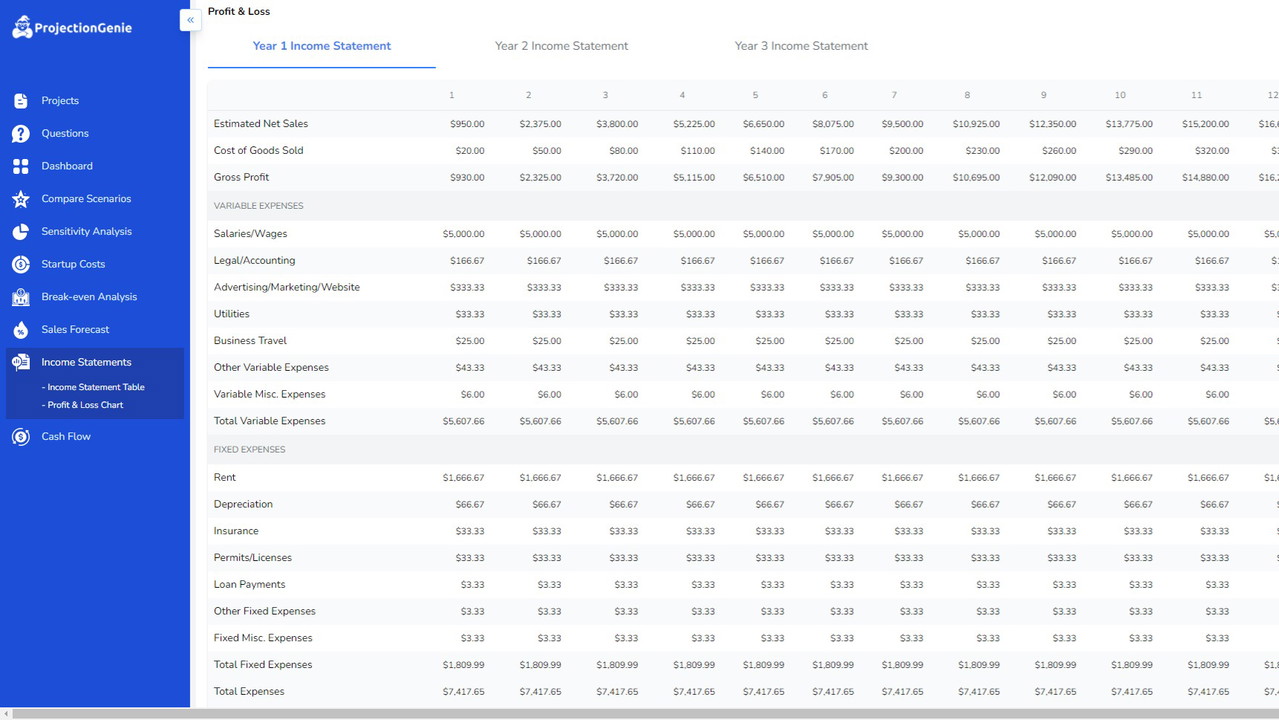Image resolution: width=1279 pixels, height=720 pixels.
Task: Click month 1 Estimated Net Sales $950.00
Action: click(x=467, y=124)
